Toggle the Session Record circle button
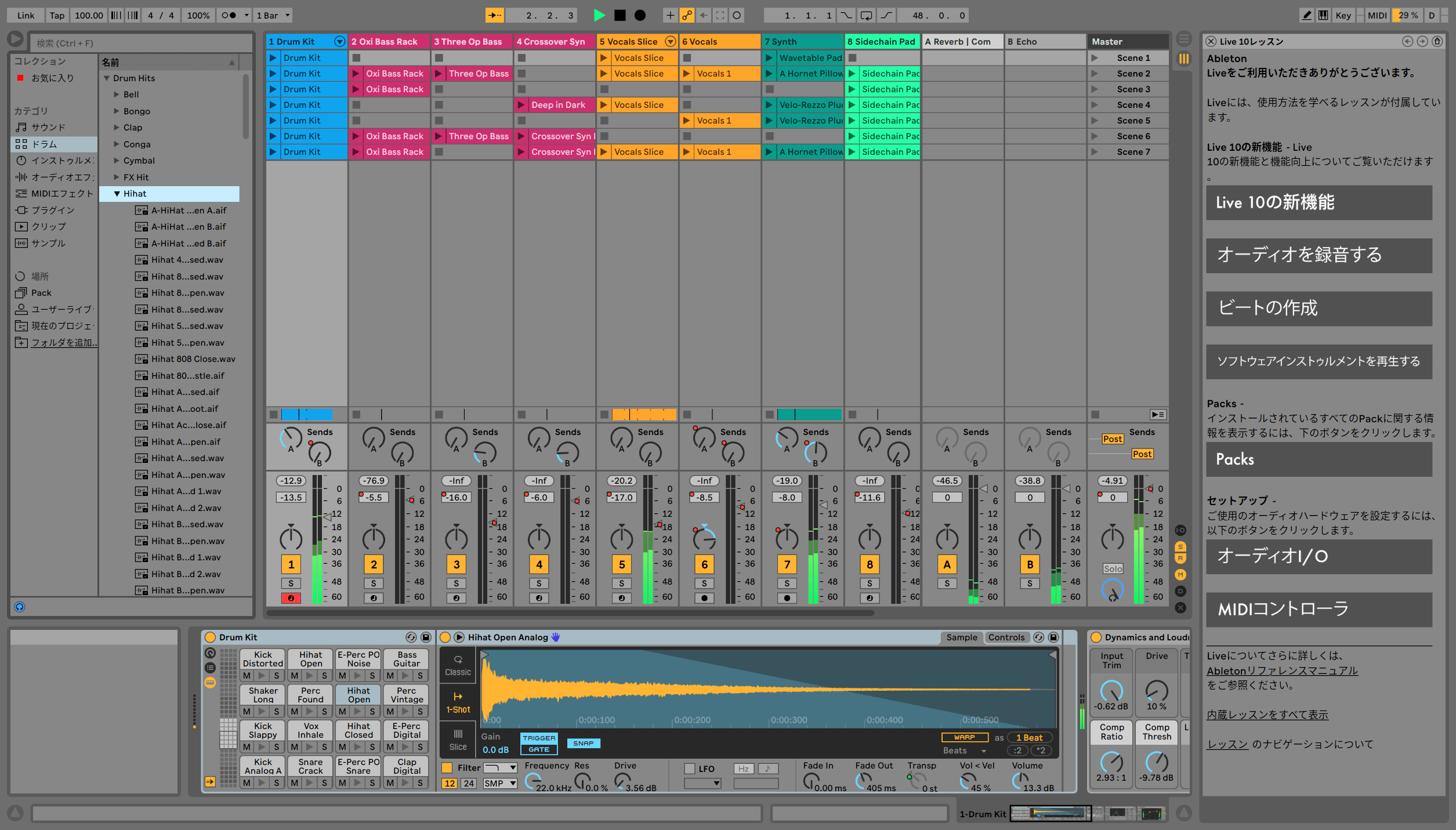Image resolution: width=1456 pixels, height=830 pixels. 737,16
